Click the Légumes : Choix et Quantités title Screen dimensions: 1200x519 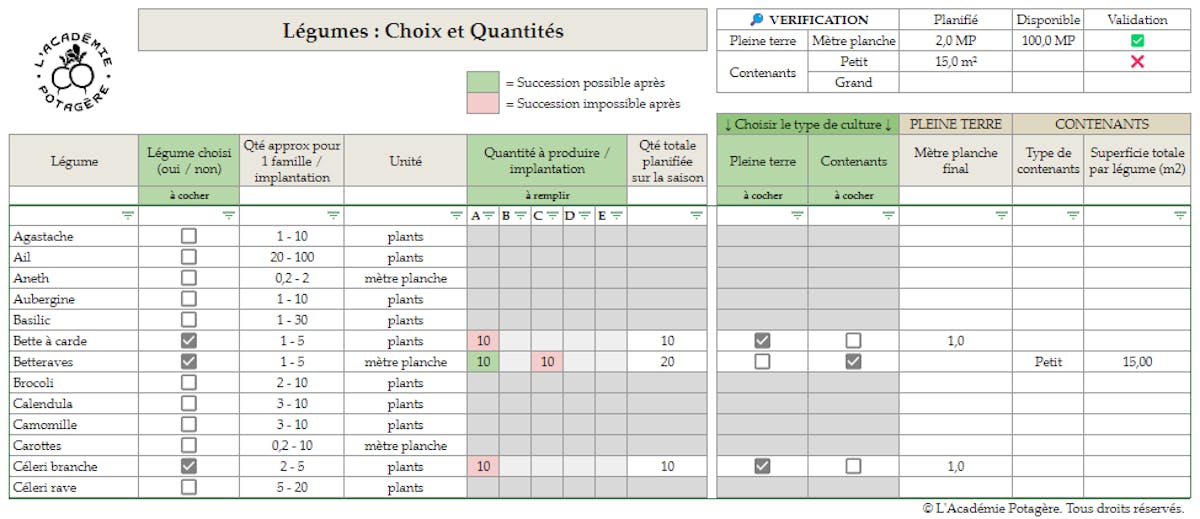tap(423, 31)
